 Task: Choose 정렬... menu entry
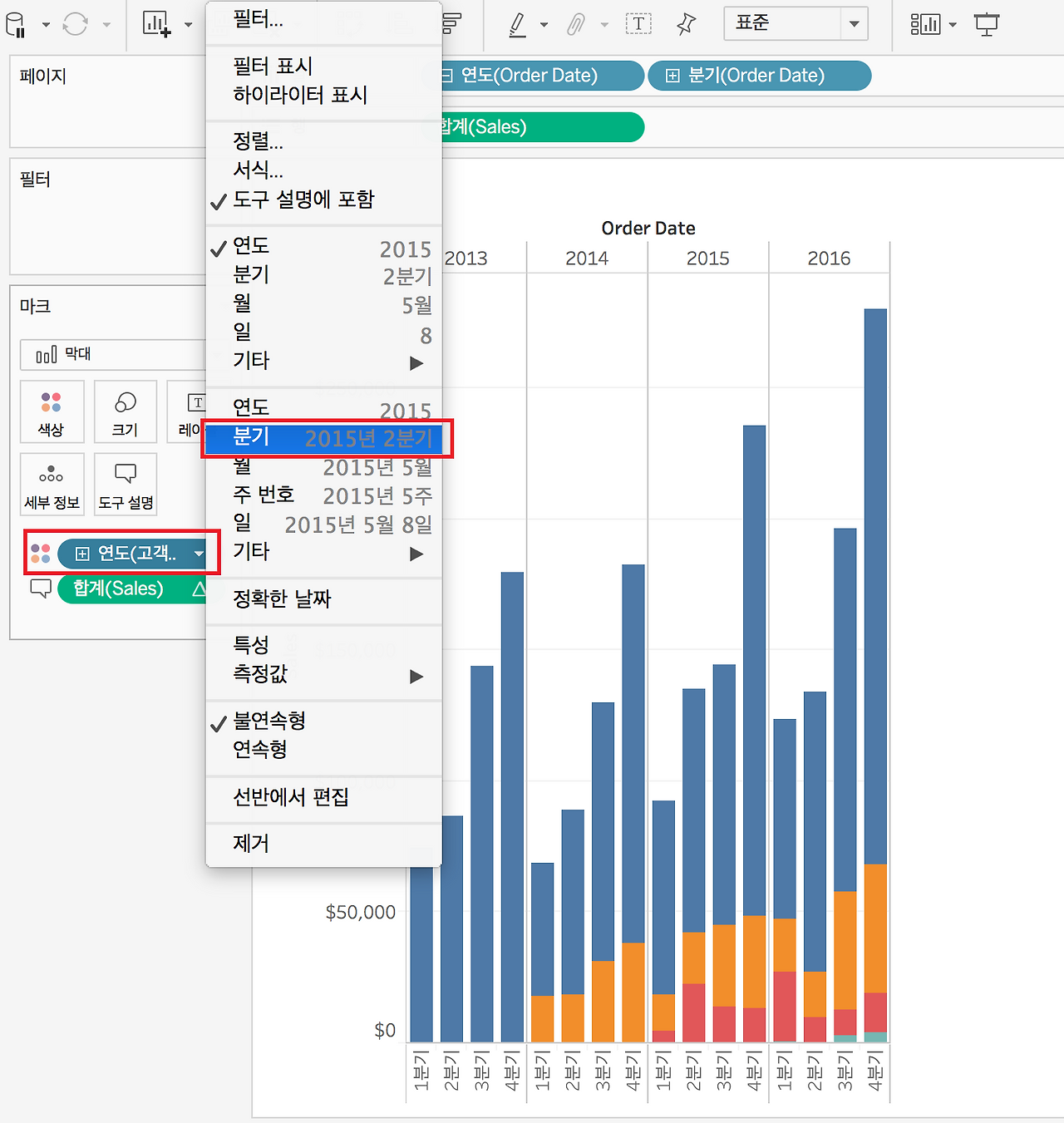tap(323, 141)
